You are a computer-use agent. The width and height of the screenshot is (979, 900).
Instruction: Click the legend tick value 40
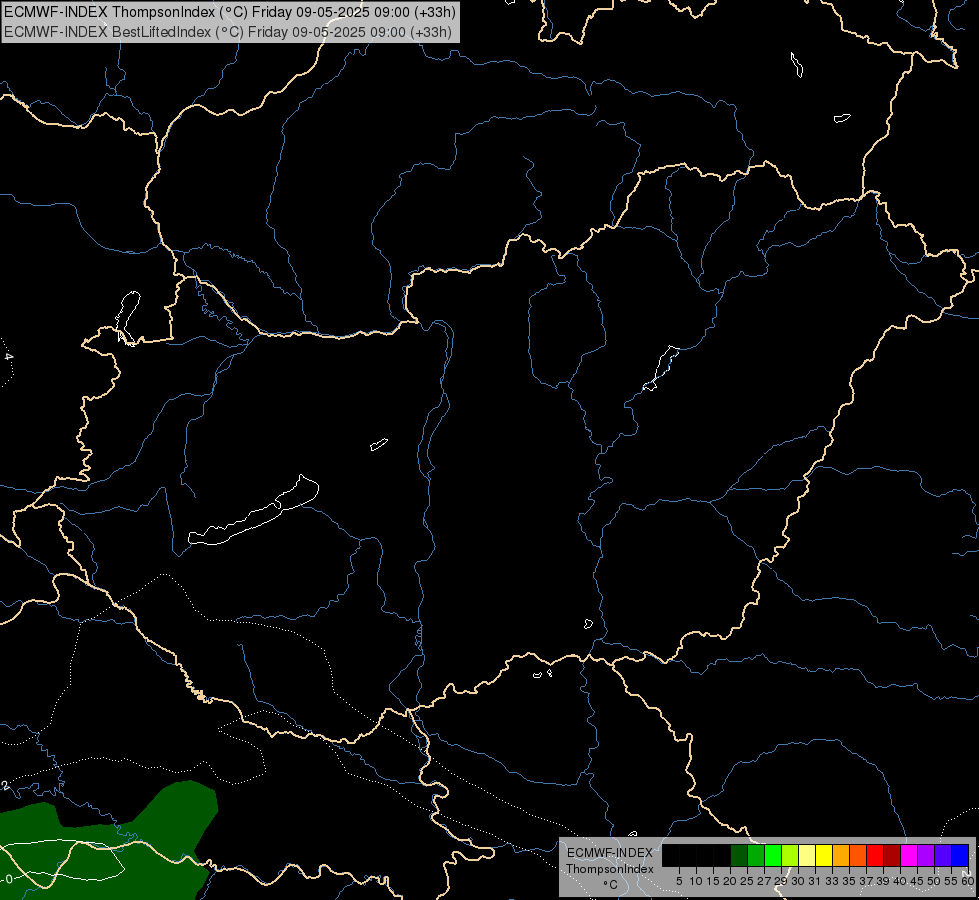tap(900, 881)
